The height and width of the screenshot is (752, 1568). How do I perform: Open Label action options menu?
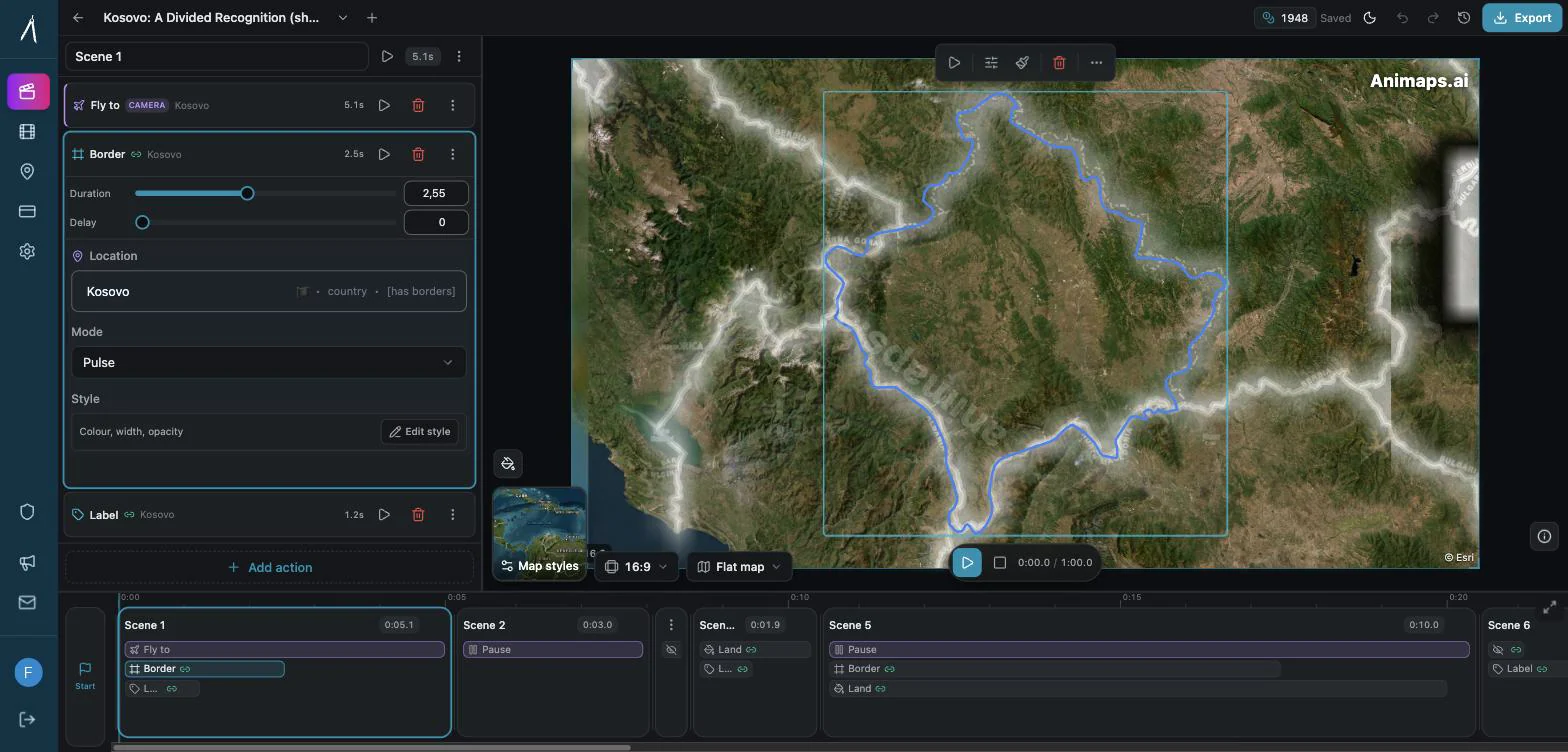point(452,514)
